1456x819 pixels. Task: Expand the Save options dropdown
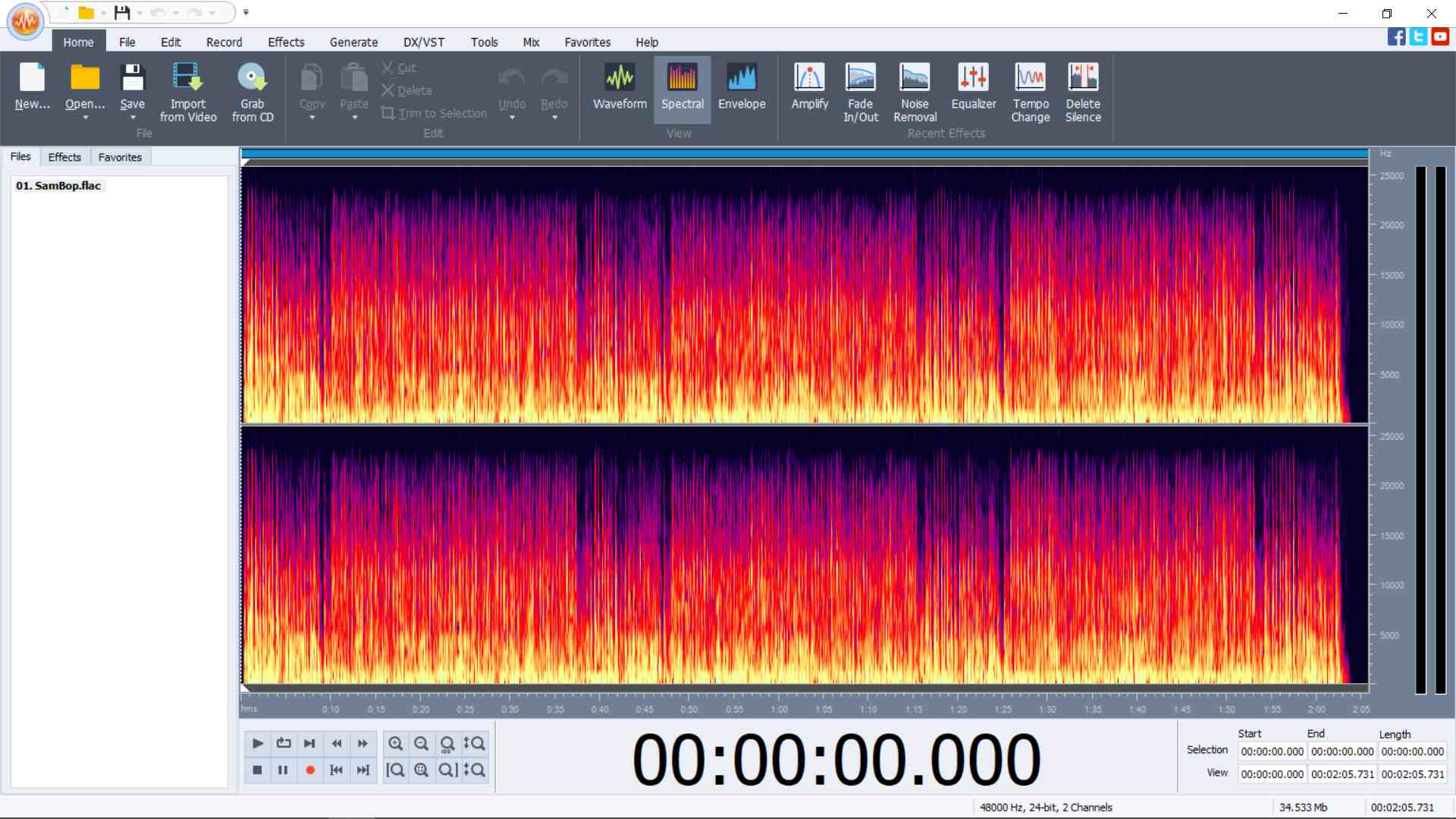point(133,118)
